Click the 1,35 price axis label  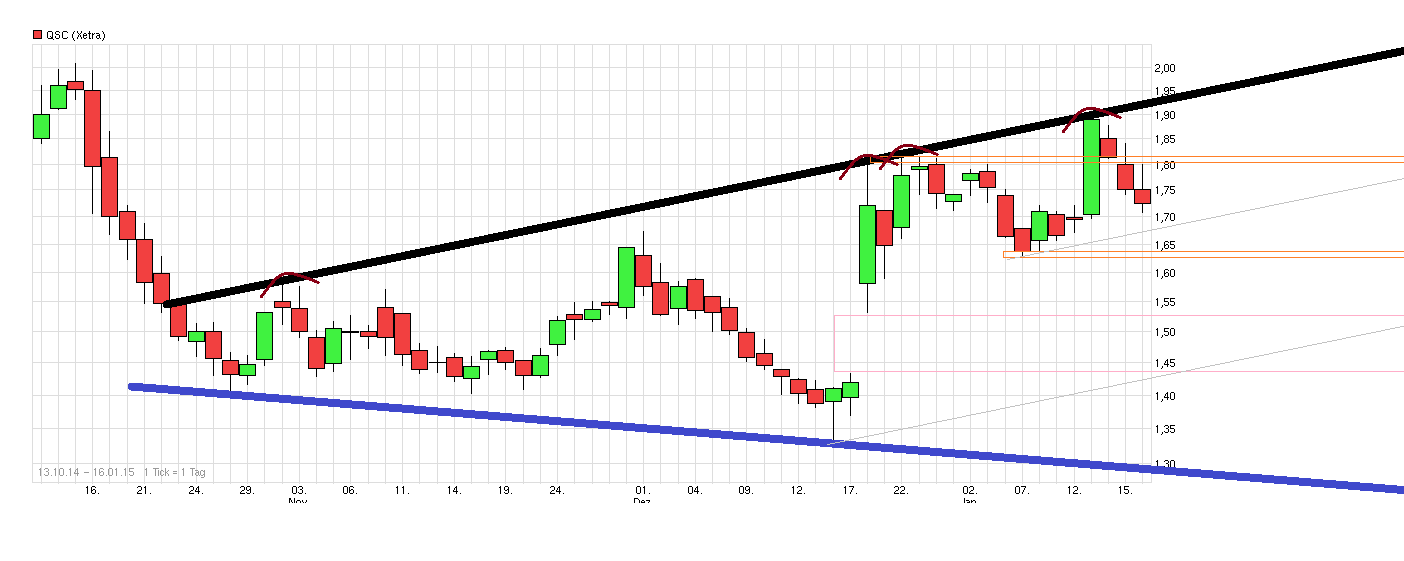coord(1166,430)
